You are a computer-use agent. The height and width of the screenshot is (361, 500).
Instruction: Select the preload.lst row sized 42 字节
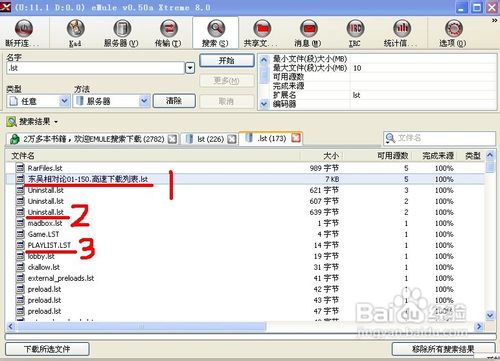[x=245, y=289]
